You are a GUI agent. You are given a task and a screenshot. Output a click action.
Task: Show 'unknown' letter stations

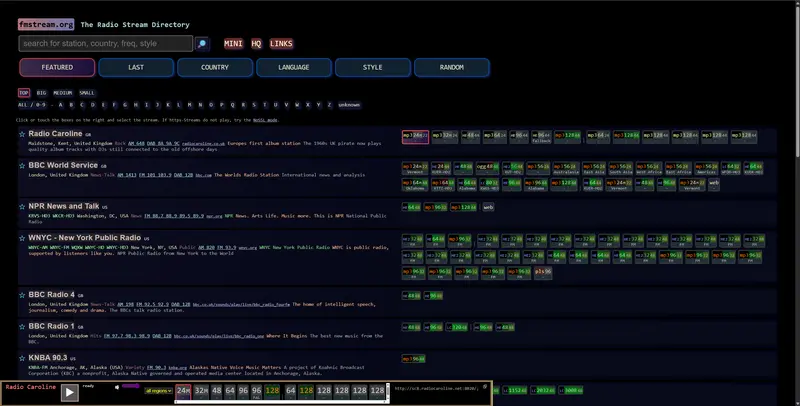349,105
